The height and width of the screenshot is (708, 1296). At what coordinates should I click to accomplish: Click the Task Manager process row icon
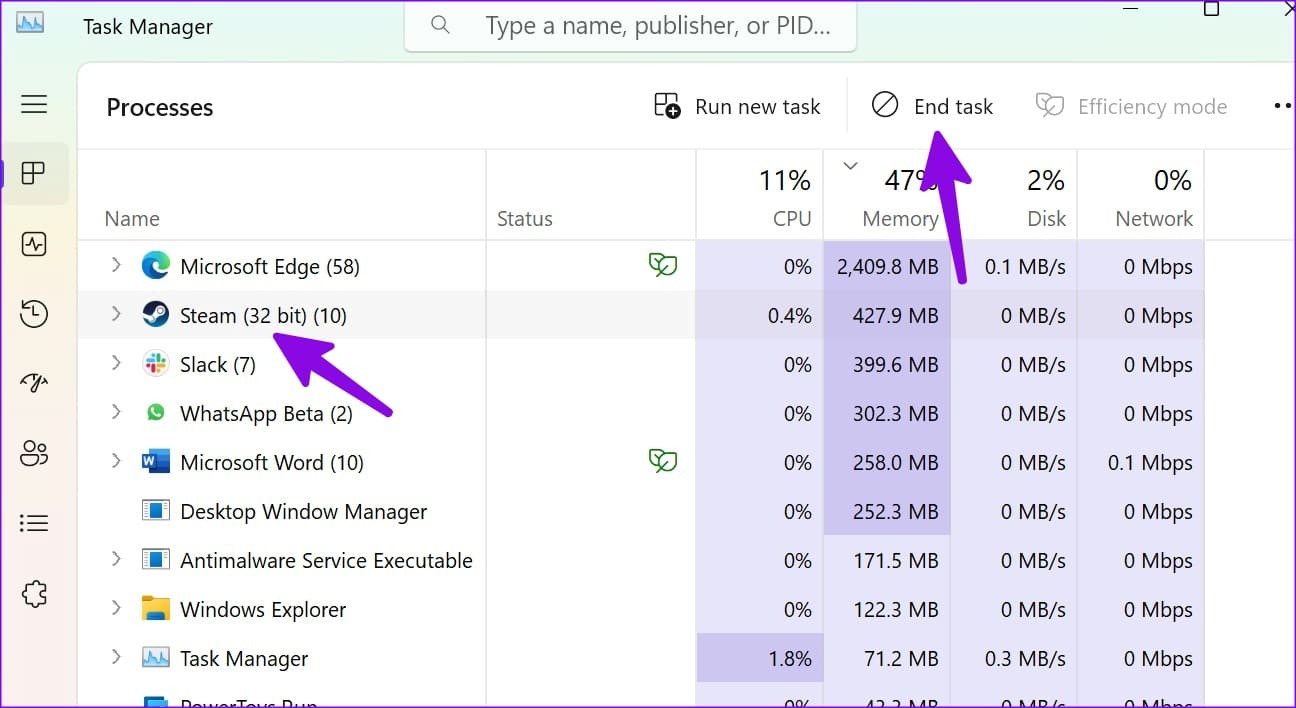155,658
